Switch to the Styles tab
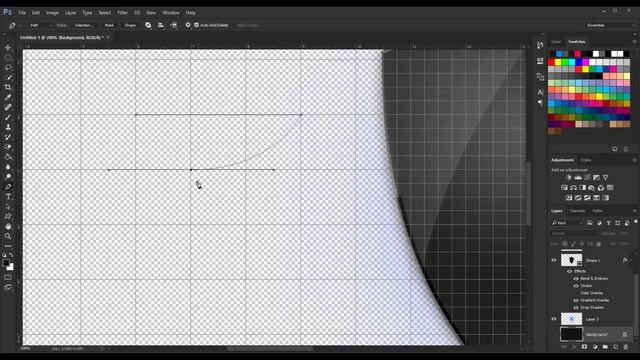Screen dimensions: 640x360 (x=586, y=160)
